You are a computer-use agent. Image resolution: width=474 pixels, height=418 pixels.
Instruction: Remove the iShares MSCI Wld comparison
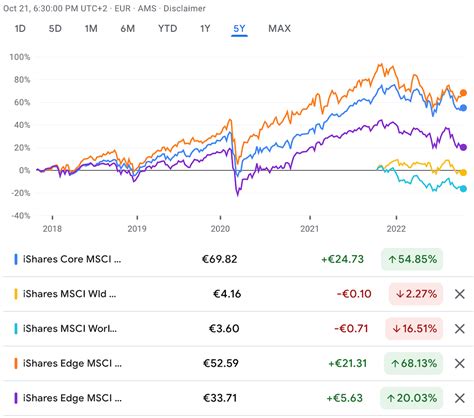point(460,294)
